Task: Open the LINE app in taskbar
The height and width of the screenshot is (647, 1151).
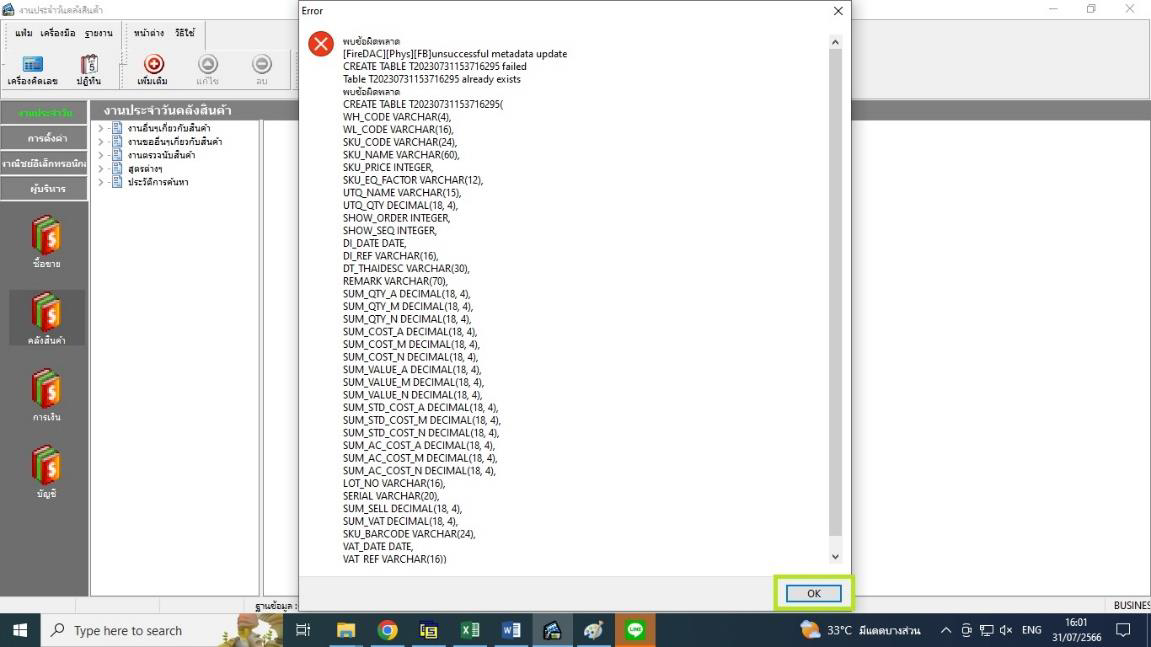Action: [634, 630]
